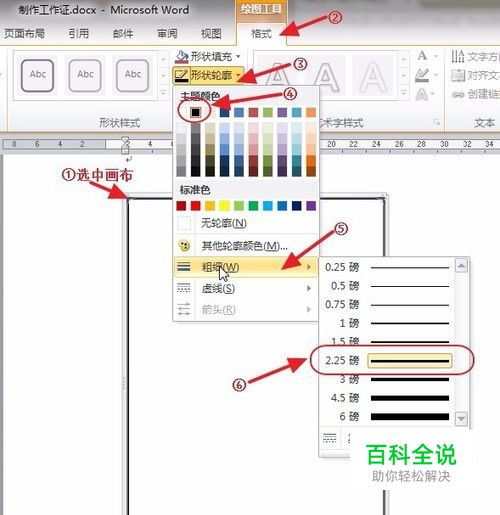Screen dimensions: 500x515
Task: Choose 0.75 磅 line weight
Action: [x=387, y=305]
